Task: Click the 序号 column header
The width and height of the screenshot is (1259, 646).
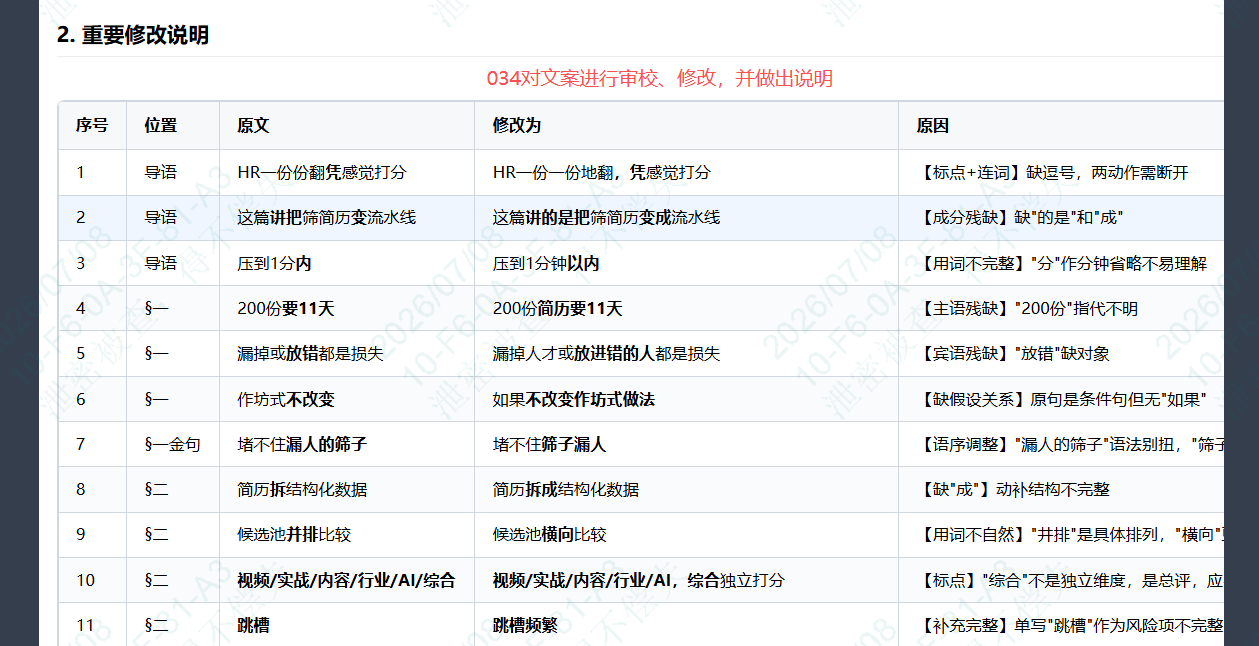Action: 92,126
